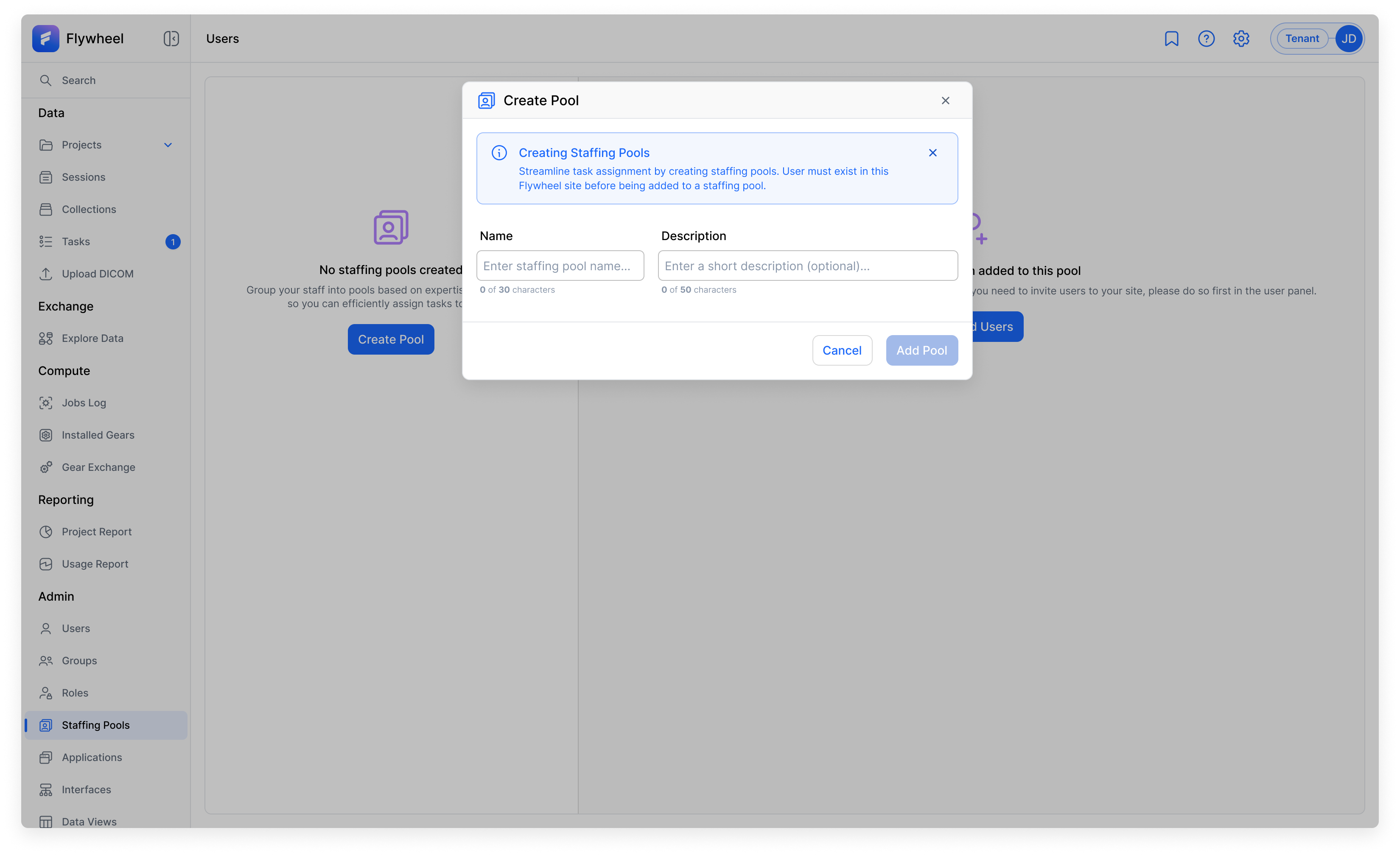This screenshot has width=1400, height=856.
Task: Collapse the Projects section chevron
Action: point(168,145)
